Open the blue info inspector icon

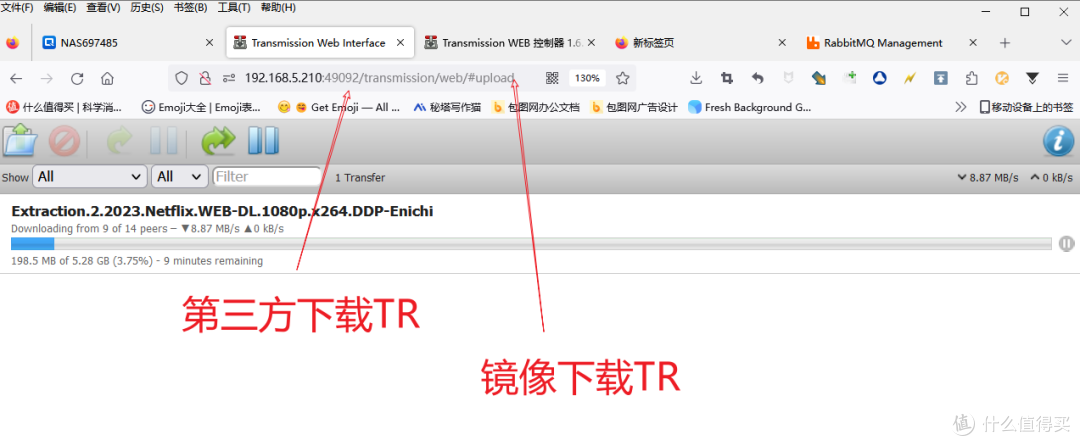point(1058,141)
